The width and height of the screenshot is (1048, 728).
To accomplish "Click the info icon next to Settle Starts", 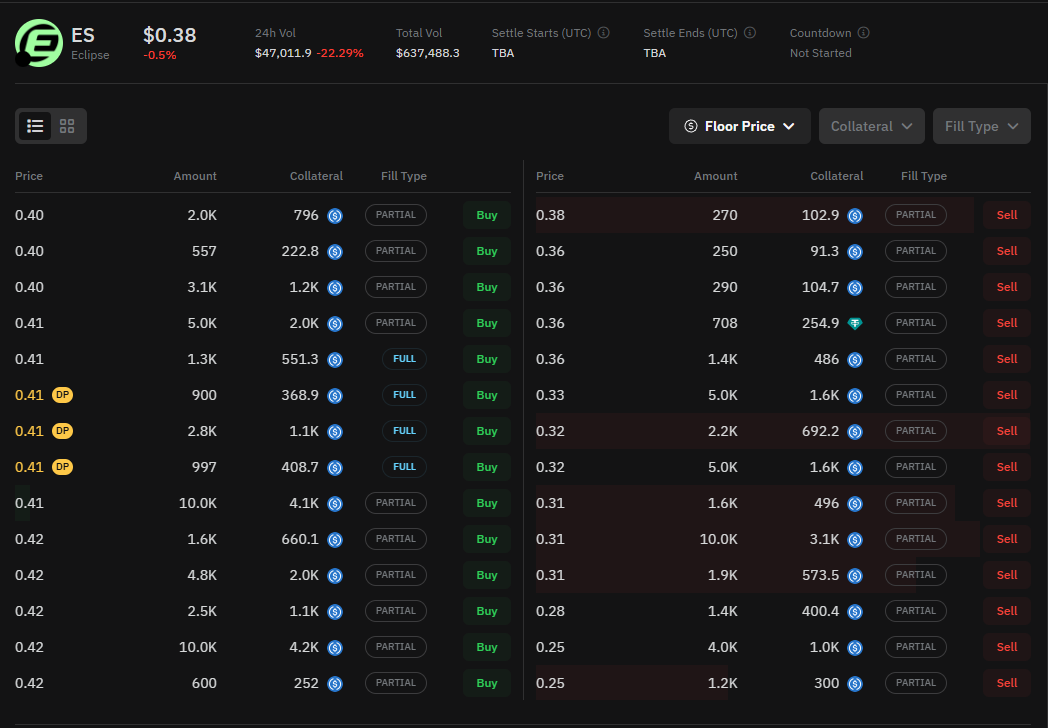I will click(x=603, y=32).
